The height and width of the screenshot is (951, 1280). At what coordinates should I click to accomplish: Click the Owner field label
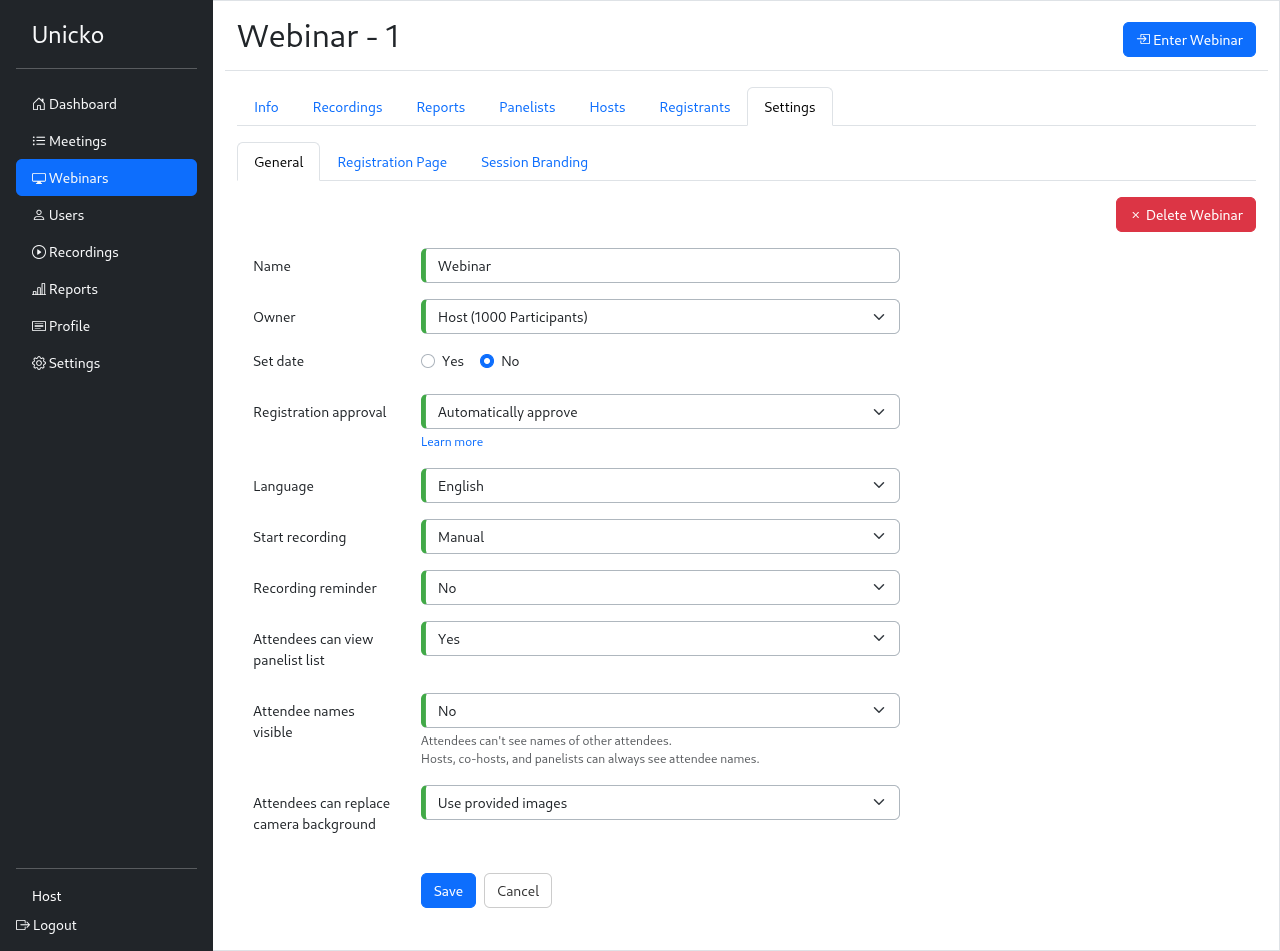(275, 317)
